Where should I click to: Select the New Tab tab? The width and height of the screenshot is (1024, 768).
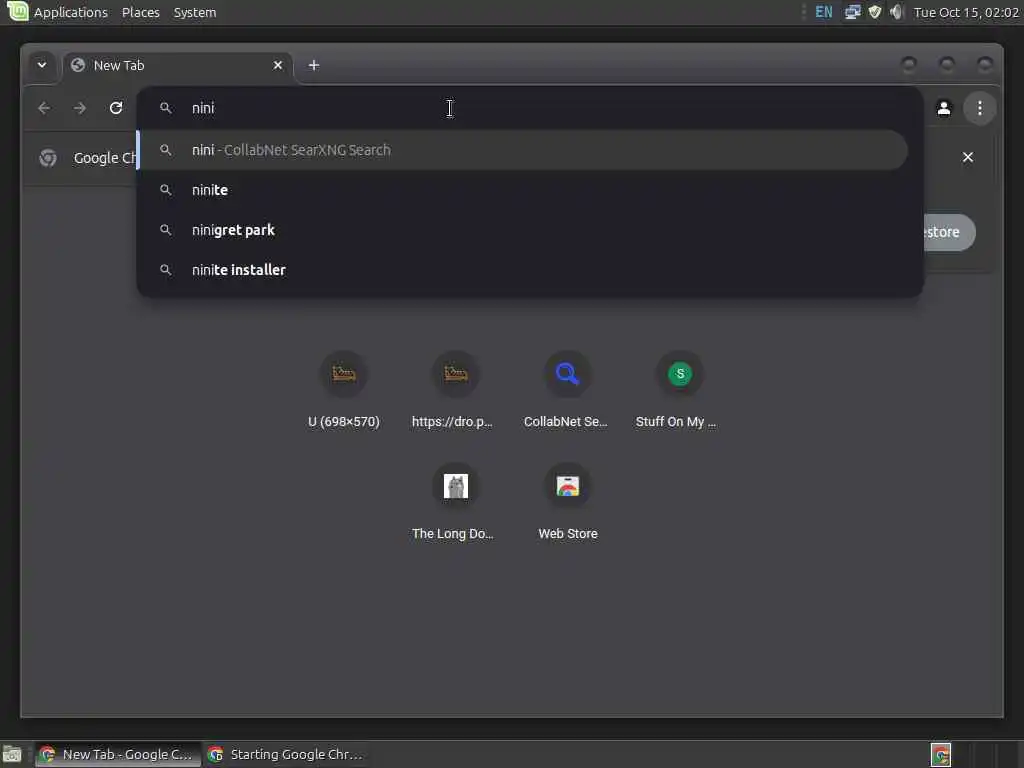pos(177,65)
